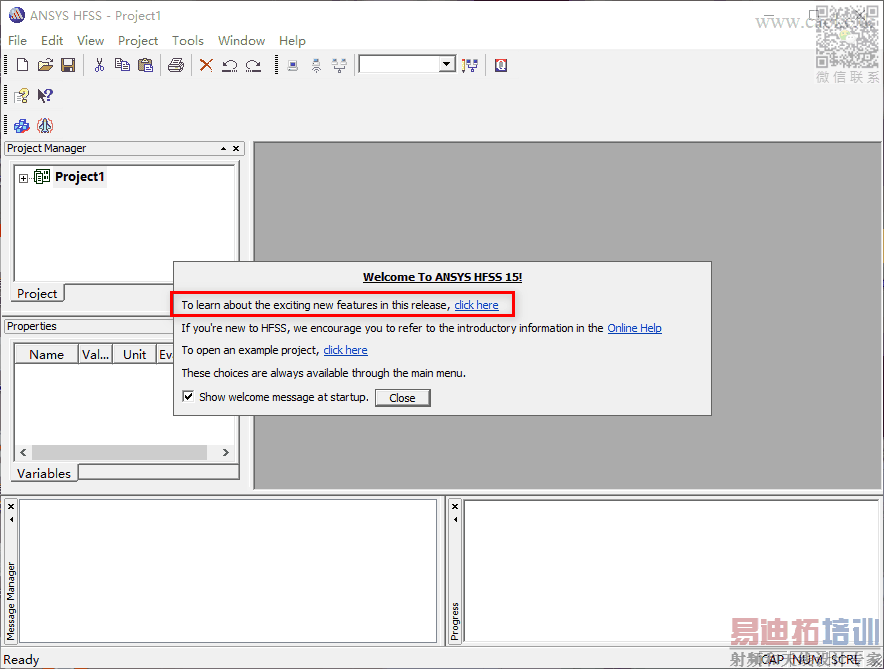Select the Variables tab
This screenshot has width=884, height=669.
click(x=44, y=473)
